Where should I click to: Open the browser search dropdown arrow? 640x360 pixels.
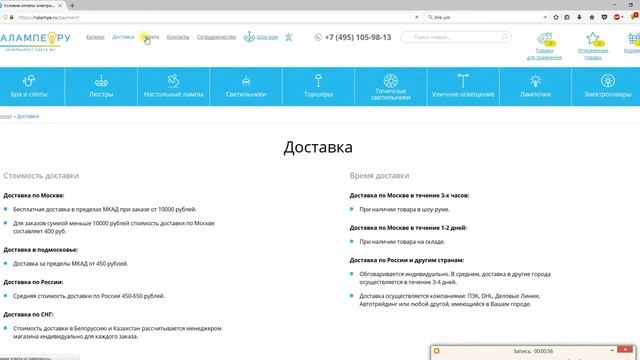coord(545,17)
